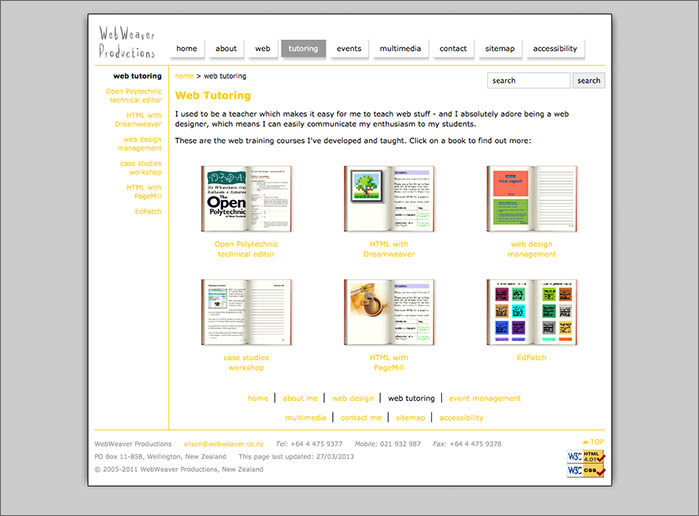The width and height of the screenshot is (699, 516).
Task: Open the W3C HTML 4.01 validation badge
Action: click(586, 457)
